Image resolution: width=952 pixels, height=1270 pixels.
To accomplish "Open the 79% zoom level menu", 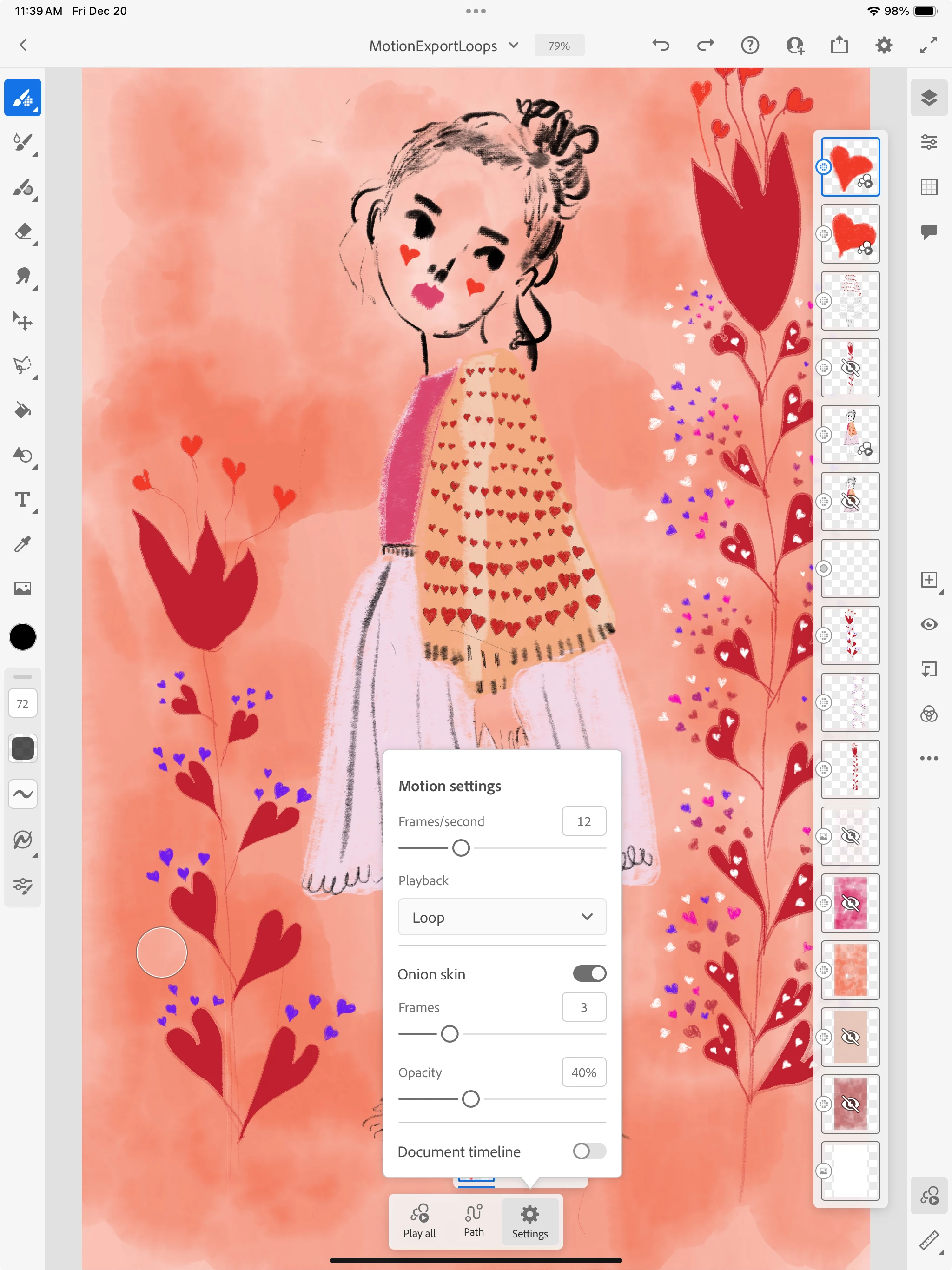I will 559,46.
